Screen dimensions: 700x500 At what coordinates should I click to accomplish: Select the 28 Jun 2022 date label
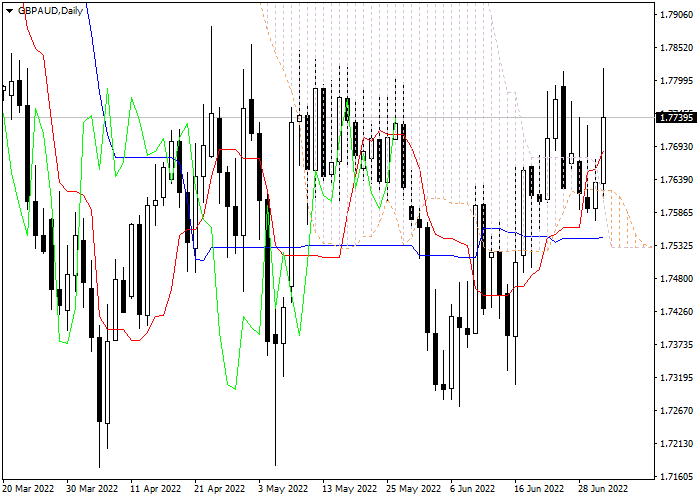tap(603, 489)
